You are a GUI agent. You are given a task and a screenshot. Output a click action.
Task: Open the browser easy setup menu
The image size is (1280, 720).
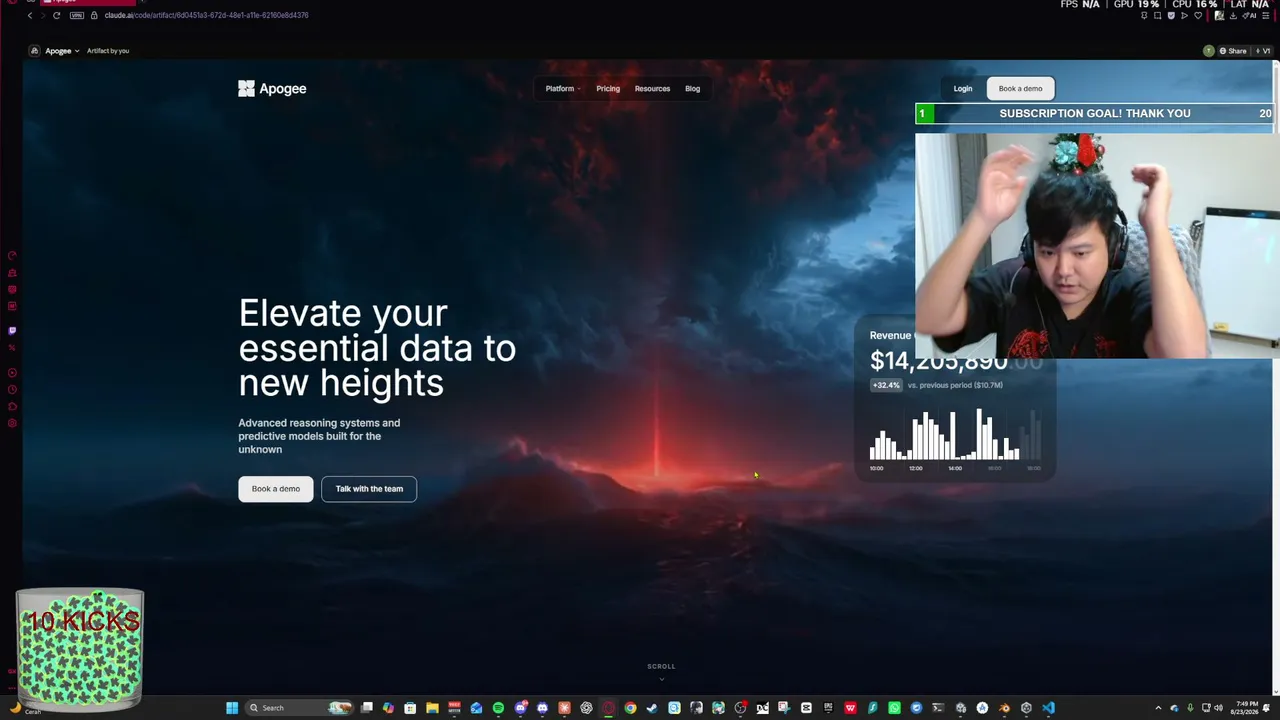(x=1265, y=15)
